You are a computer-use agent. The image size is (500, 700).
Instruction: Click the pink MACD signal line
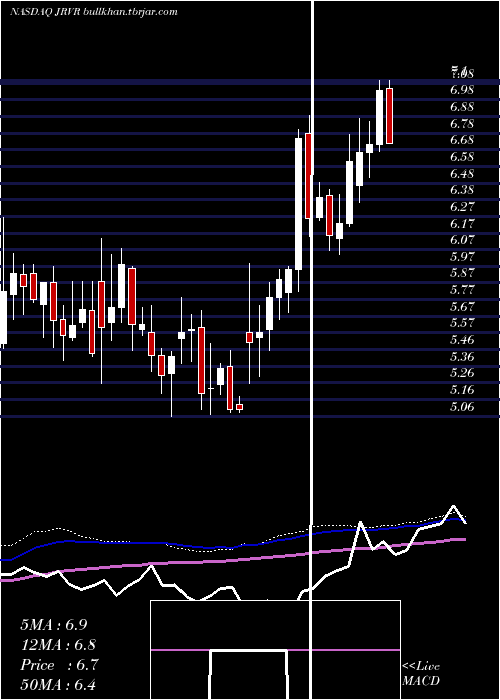275,650
